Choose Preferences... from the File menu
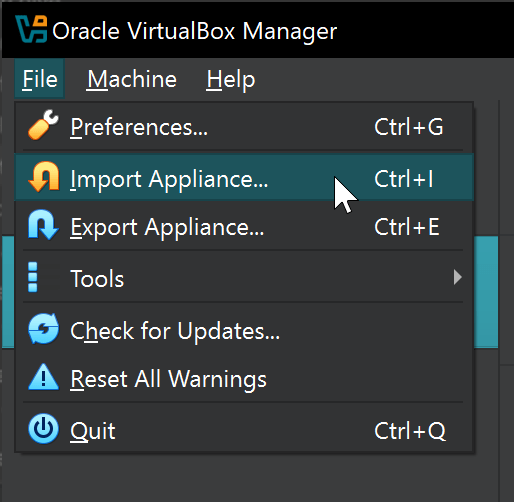The width and height of the screenshot is (514, 502). [x=244, y=127]
